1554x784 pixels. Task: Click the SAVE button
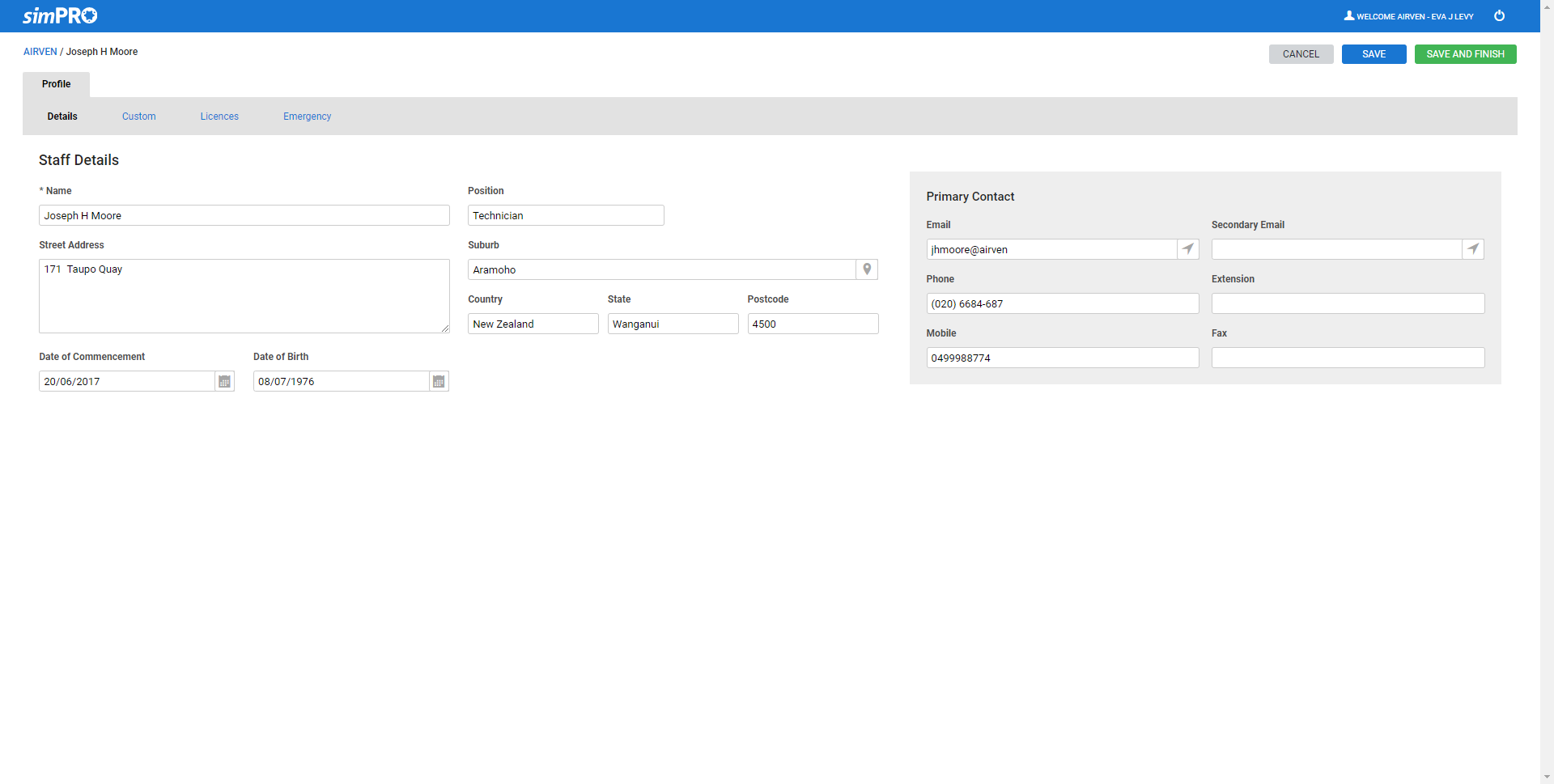tap(1374, 54)
